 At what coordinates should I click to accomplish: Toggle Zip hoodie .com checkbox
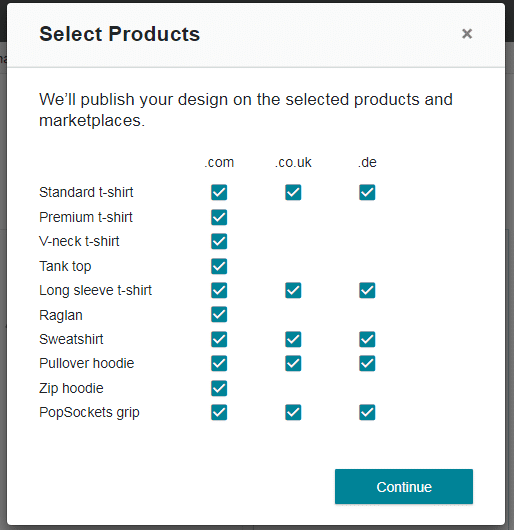219,388
